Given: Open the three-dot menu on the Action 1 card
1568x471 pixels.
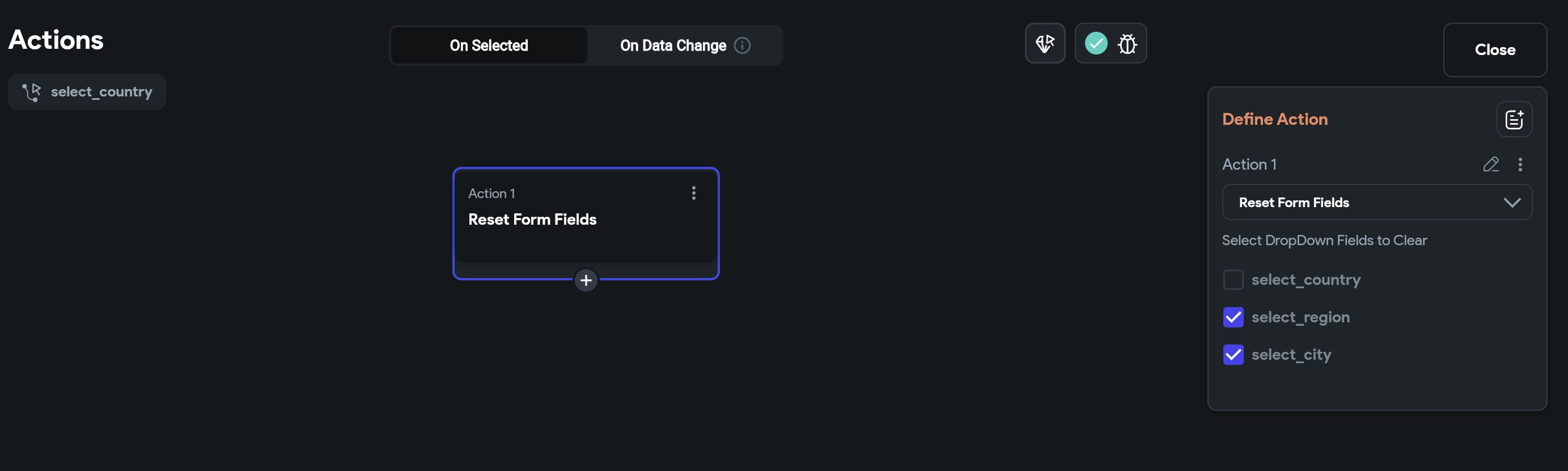Looking at the screenshot, I should [x=693, y=193].
